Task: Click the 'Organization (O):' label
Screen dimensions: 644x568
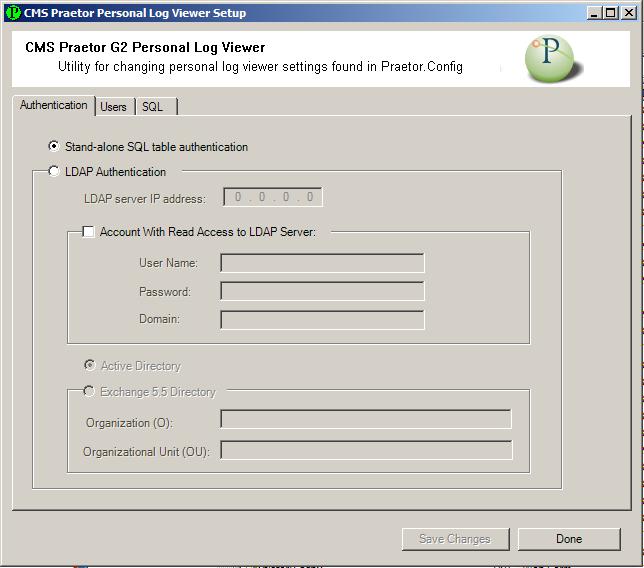Action: pos(129,423)
